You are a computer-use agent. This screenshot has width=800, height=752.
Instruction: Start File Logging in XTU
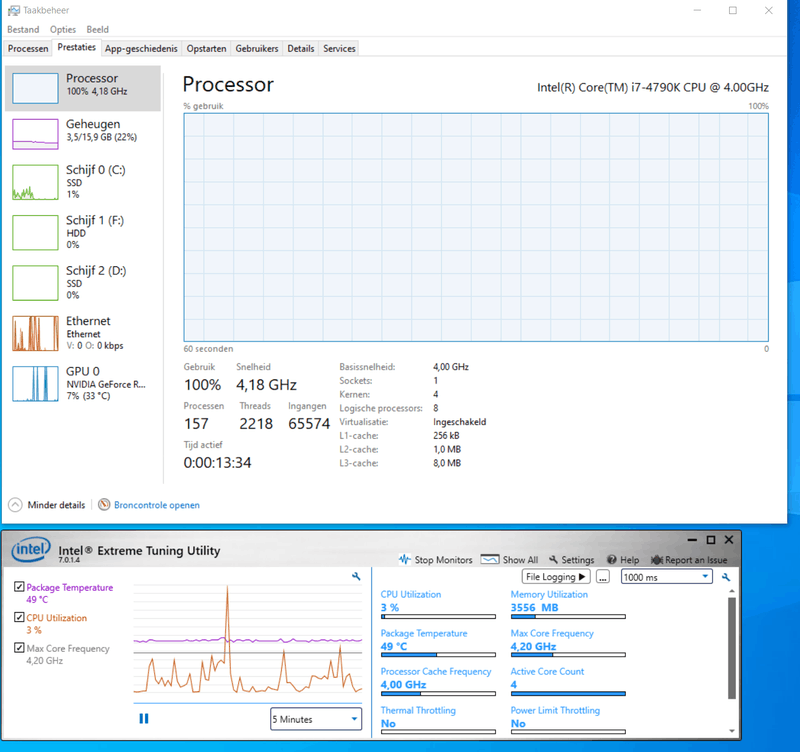point(556,576)
